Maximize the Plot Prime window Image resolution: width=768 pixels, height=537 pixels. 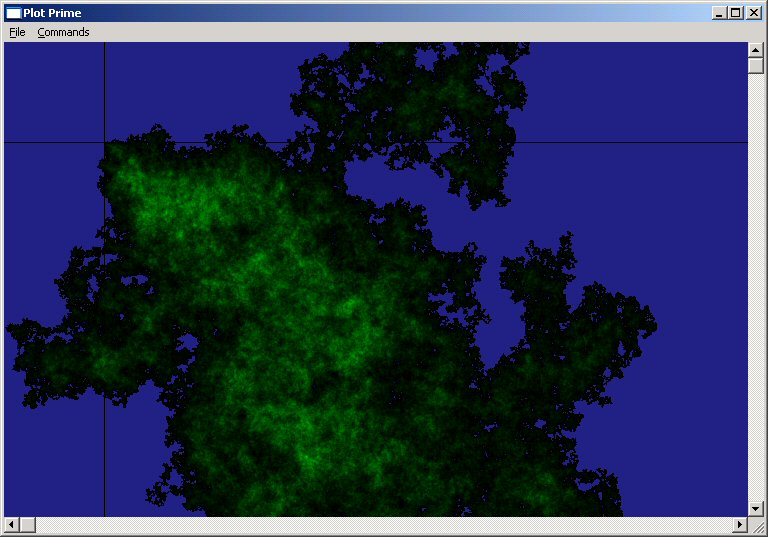click(736, 13)
